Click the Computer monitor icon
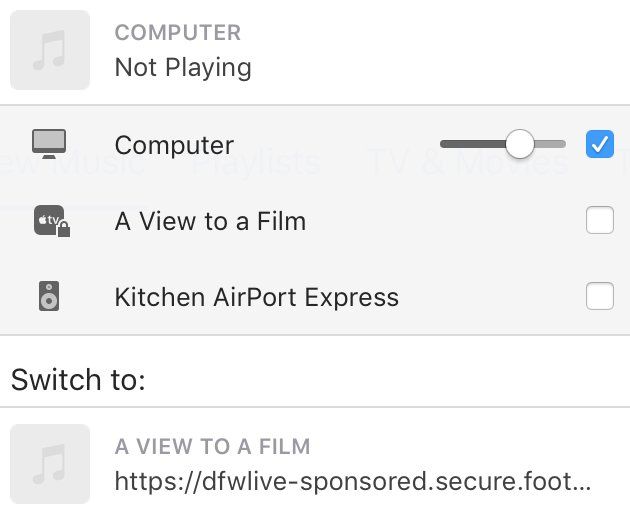 48,144
